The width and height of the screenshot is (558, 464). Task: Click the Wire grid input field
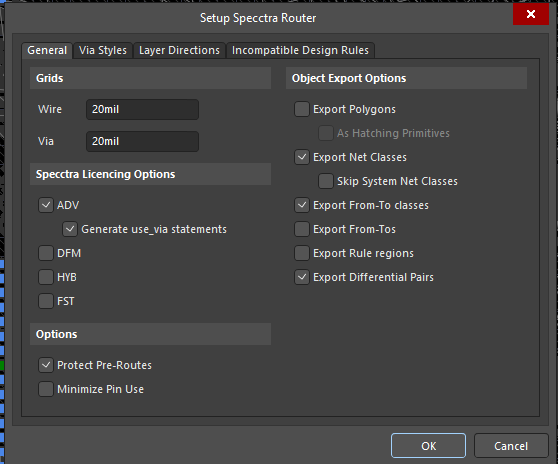pos(142,109)
